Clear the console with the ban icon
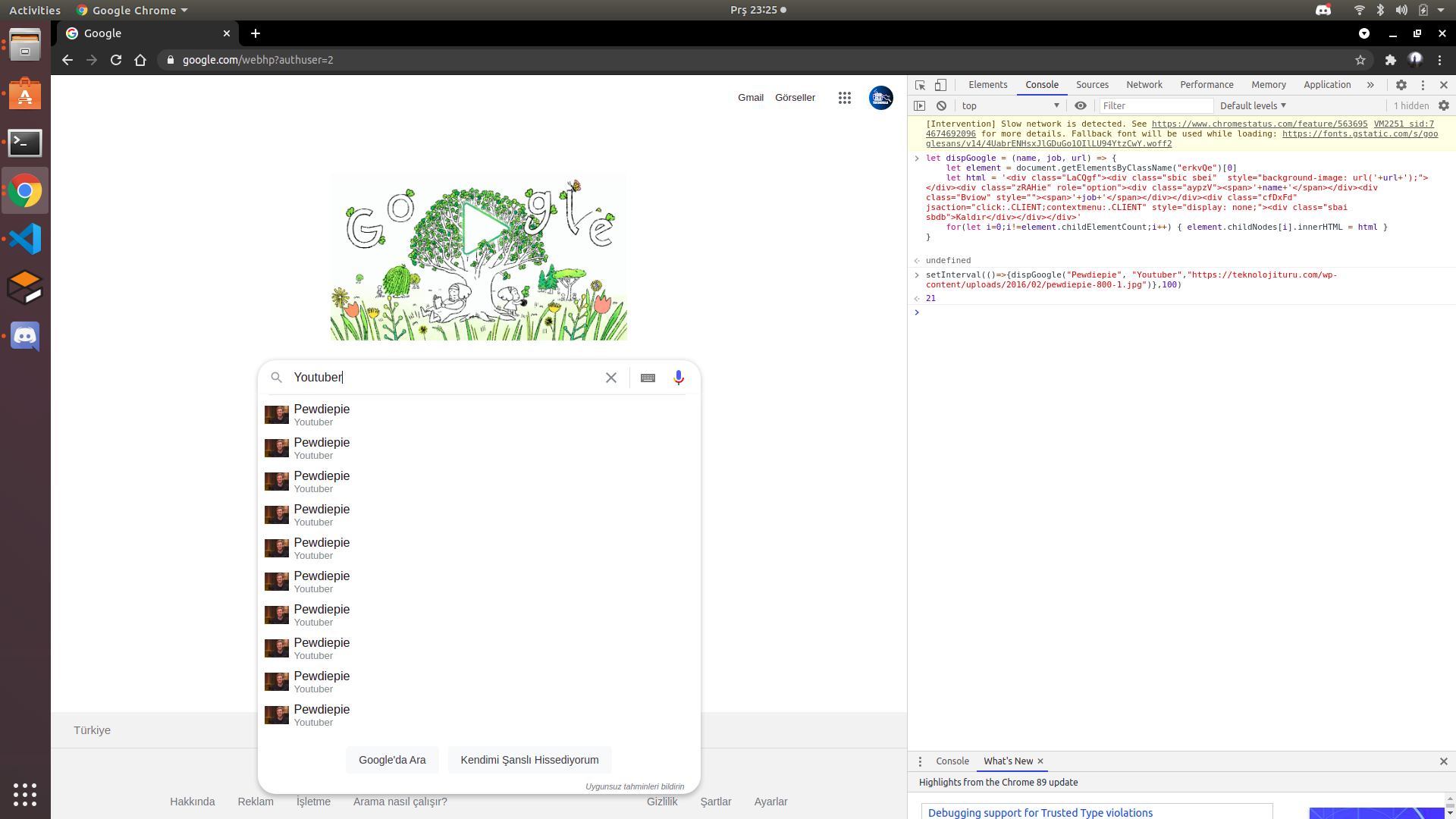This screenshot has width=1456, height=819. tap(941, 106)
